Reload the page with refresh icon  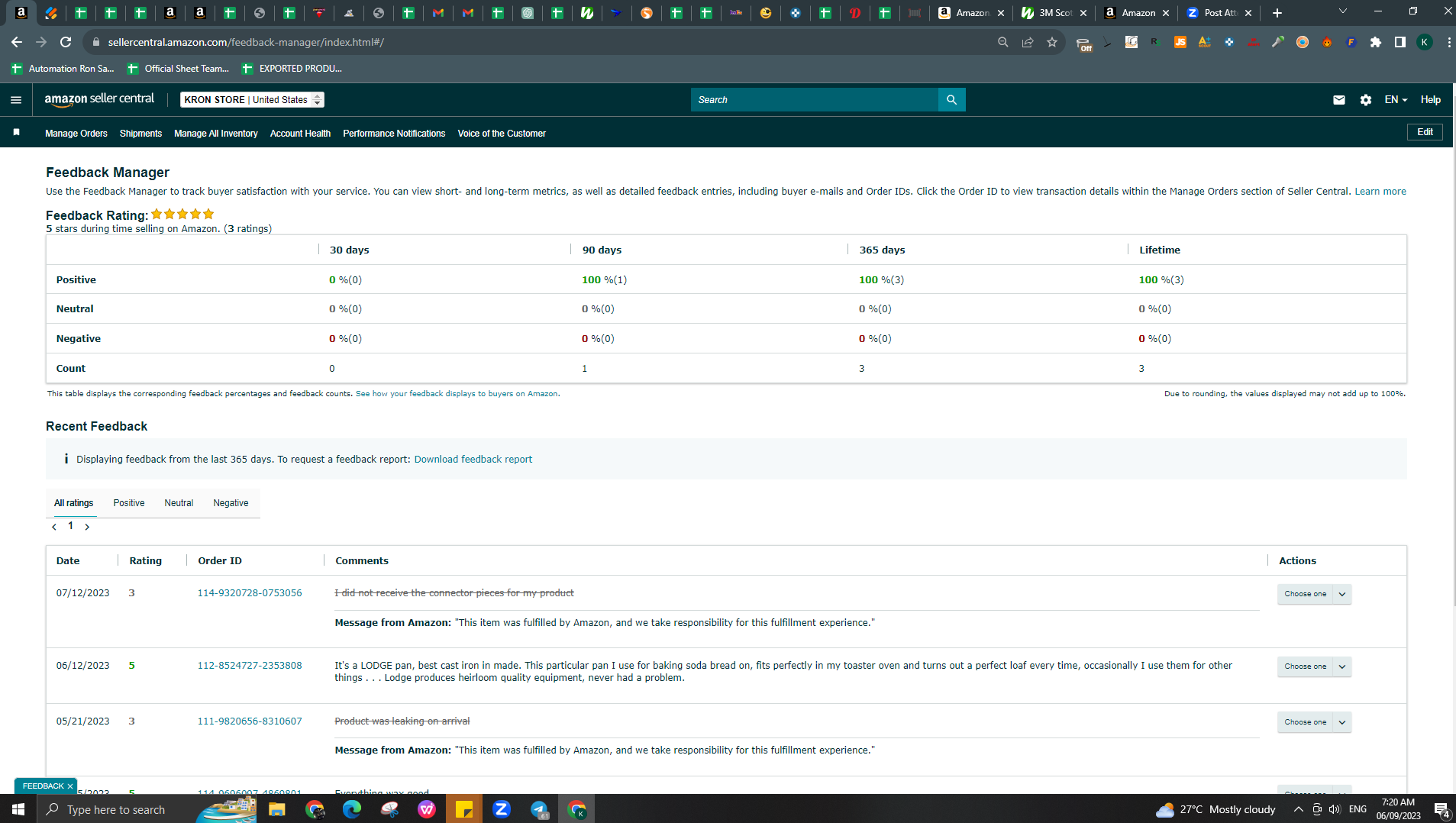tap(66, 42)
